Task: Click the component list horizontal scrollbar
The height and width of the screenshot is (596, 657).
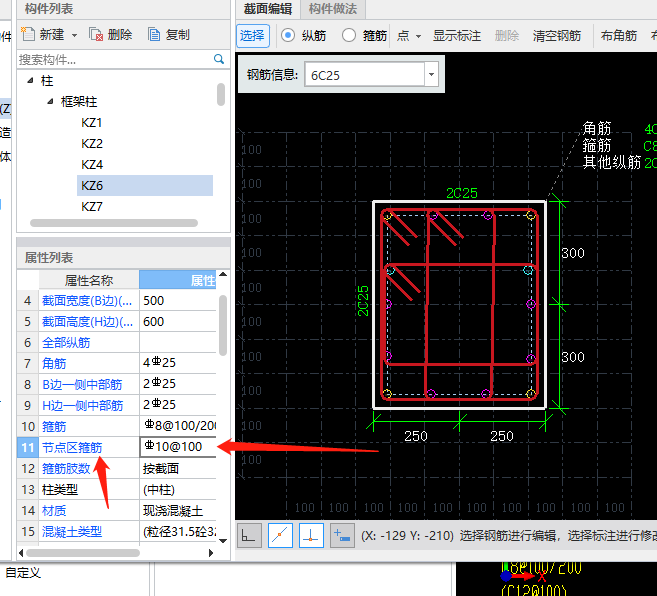Action: click(x=114, y=223)
